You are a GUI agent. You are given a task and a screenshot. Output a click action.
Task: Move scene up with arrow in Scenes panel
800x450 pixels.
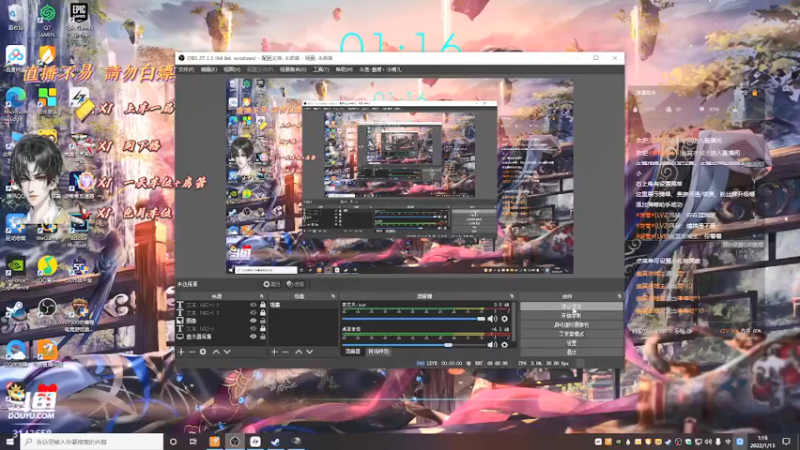coord(298,352)
